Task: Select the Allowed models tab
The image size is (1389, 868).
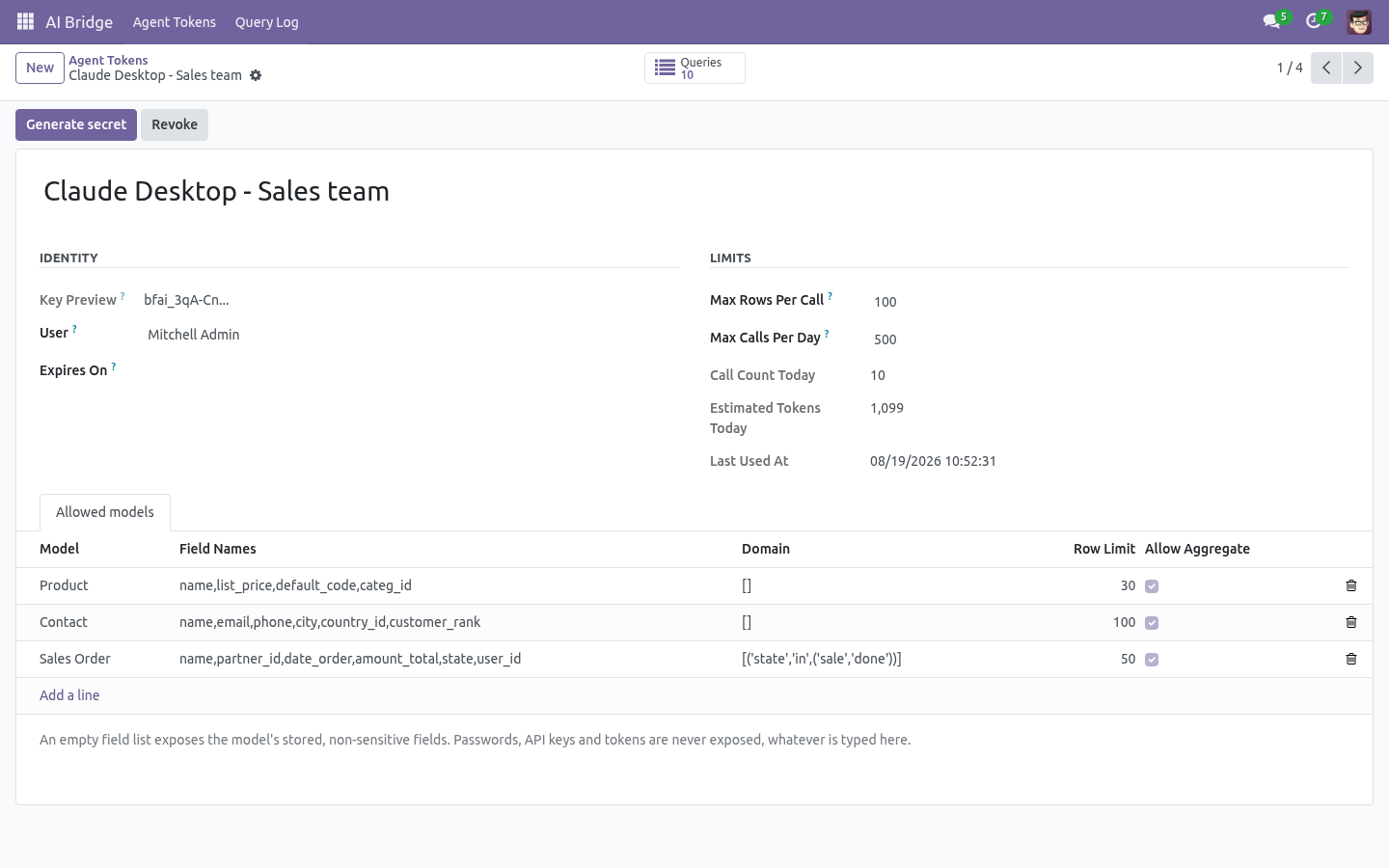Action: click(x=105, y=512)
